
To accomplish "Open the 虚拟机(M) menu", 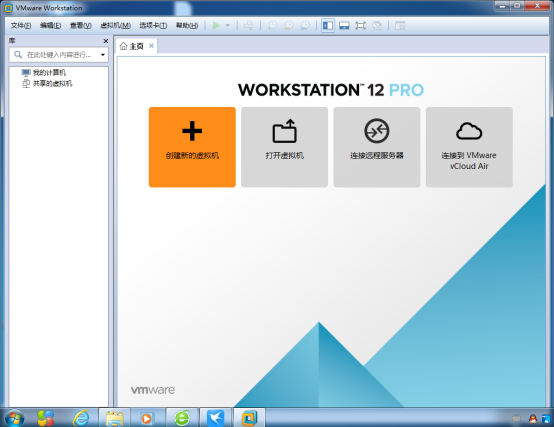I will click(116, 25).
